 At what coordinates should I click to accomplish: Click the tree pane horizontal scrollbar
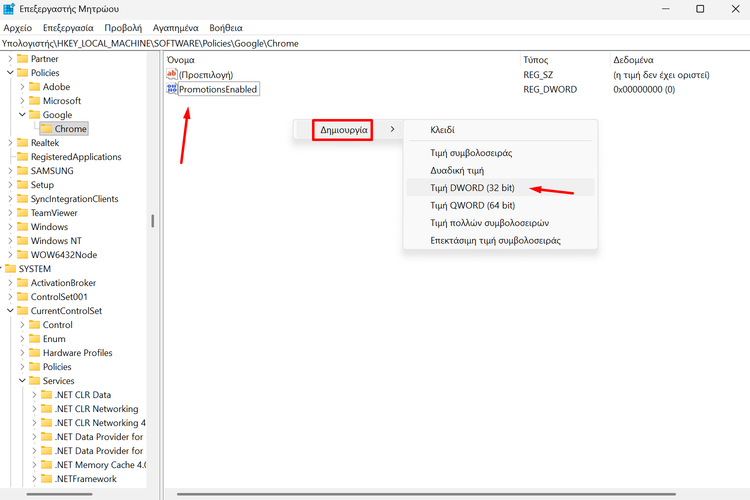click(59, 494)
